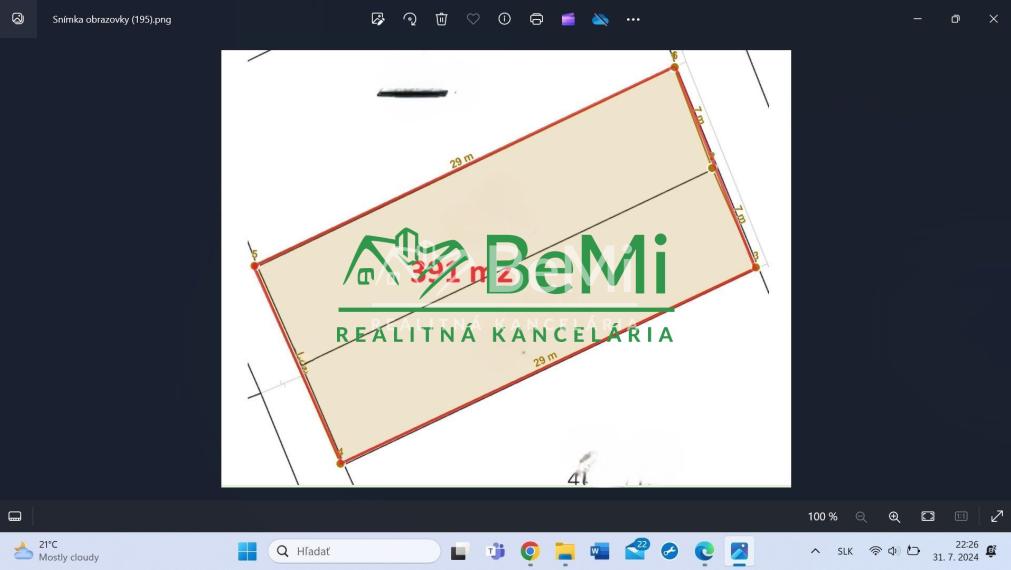Open Clipchamp video editor icon

pos(568,19)
